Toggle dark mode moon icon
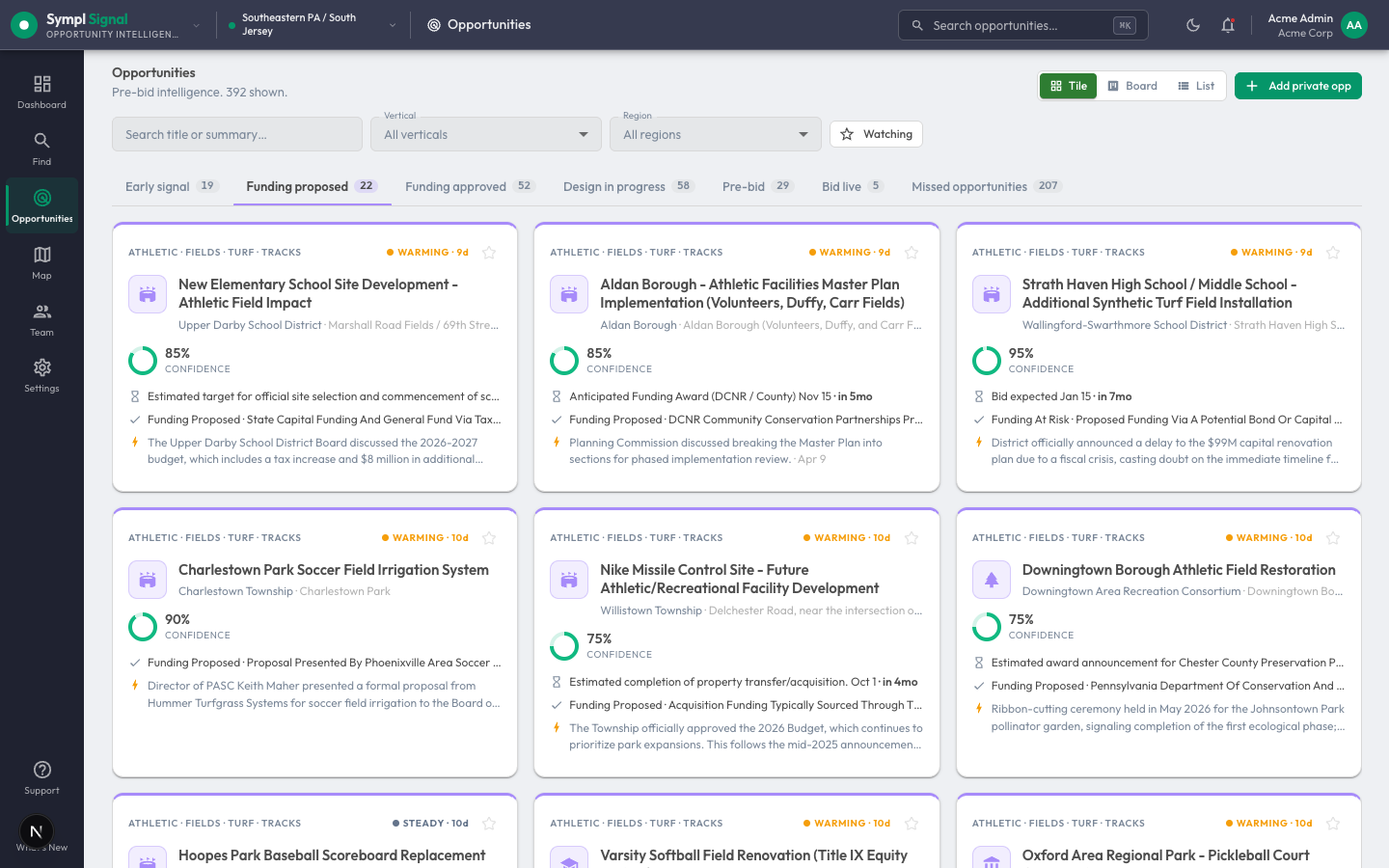The height and width of the screenshot is (868, 1389). pyautogui.click(x=1193, y=25)
